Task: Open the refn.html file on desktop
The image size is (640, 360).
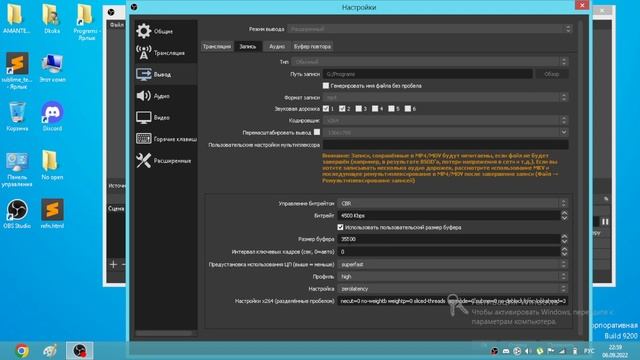Action: click(x=52, y=213)
